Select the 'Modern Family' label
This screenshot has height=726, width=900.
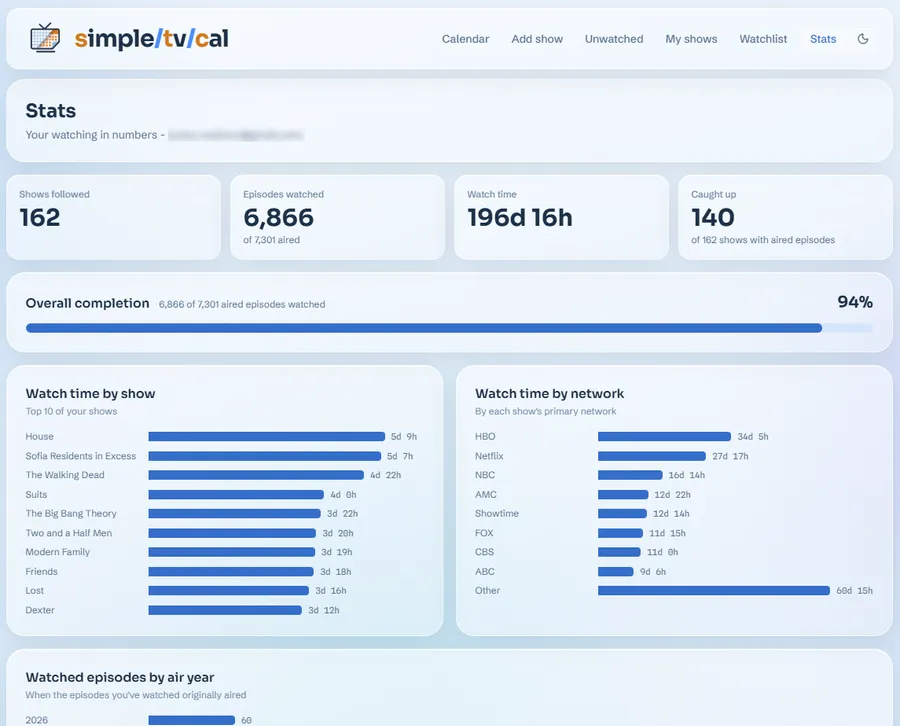[57, 552]
